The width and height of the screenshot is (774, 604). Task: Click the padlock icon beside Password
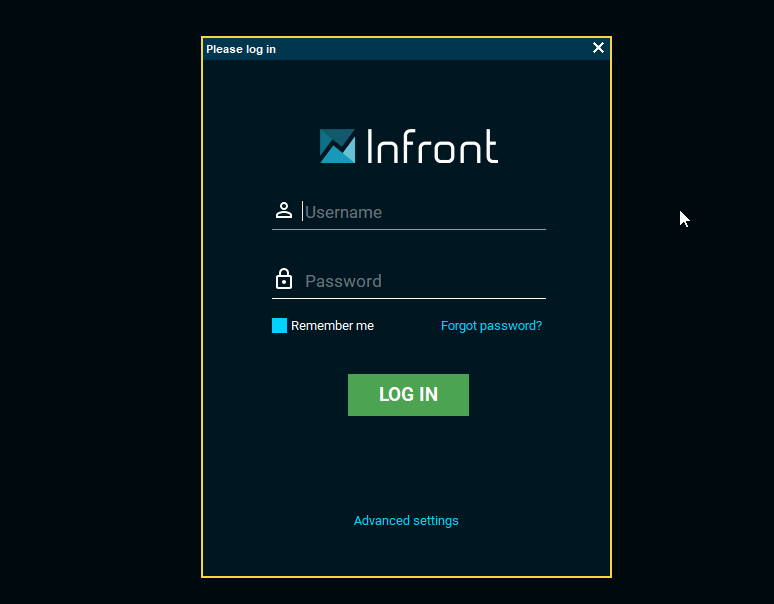tap(284, 279)
